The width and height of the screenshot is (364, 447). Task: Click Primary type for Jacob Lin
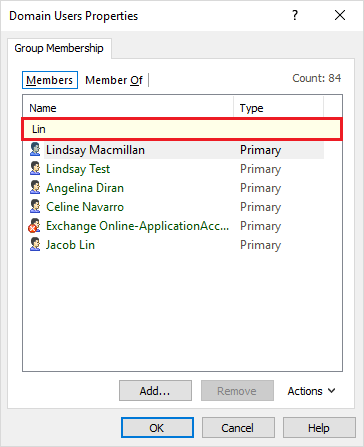point(261,245)
